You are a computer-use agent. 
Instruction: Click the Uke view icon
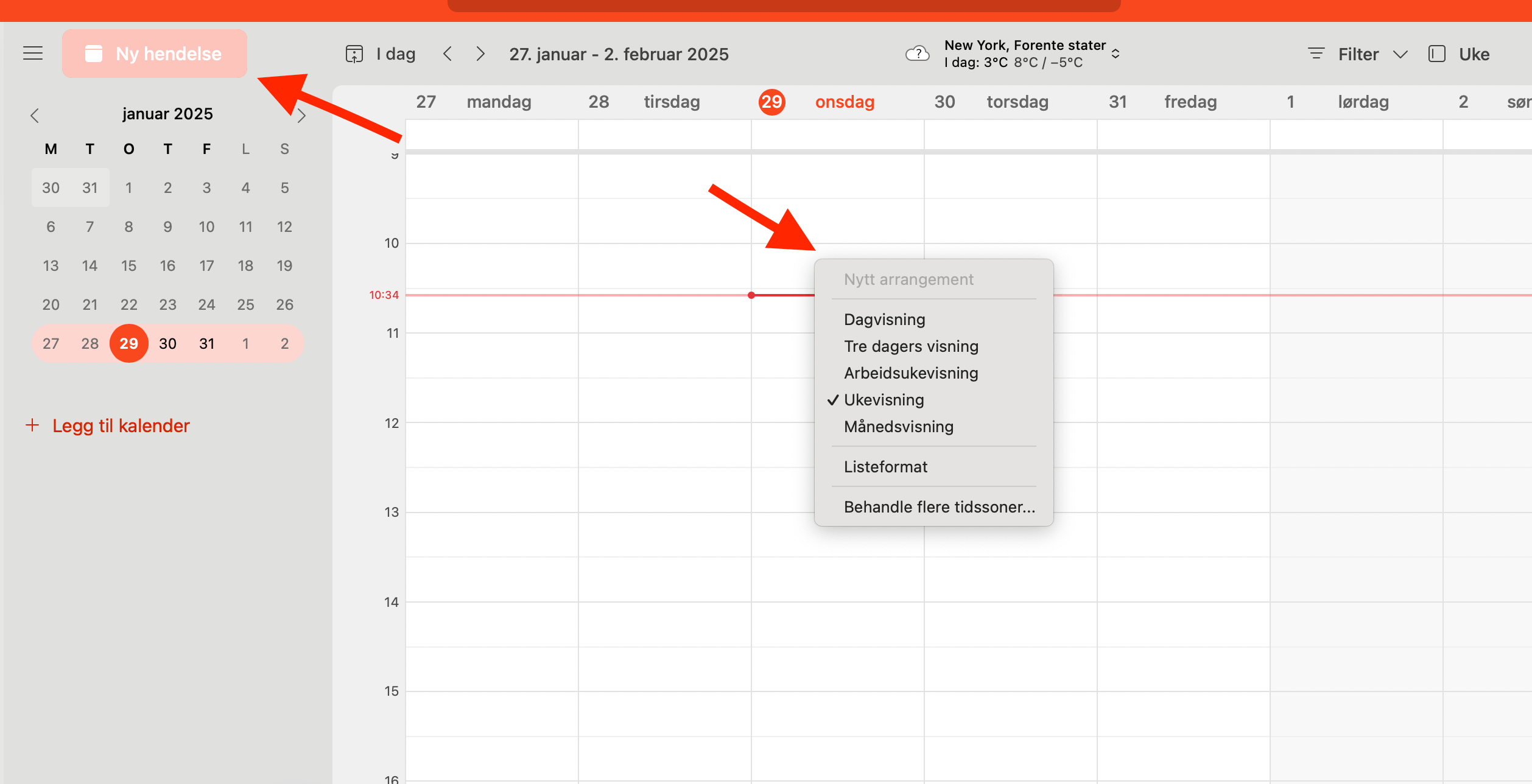[1437, 54]
